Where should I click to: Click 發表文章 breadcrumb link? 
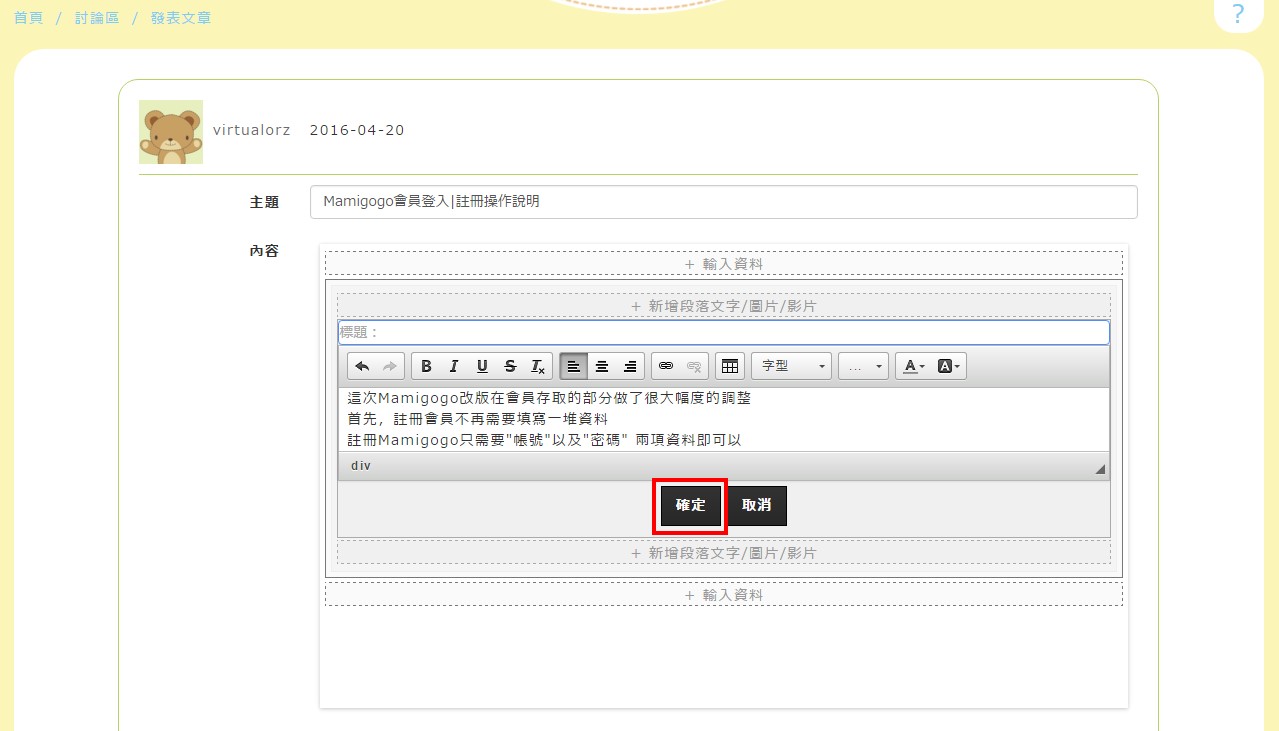[181, 18]
